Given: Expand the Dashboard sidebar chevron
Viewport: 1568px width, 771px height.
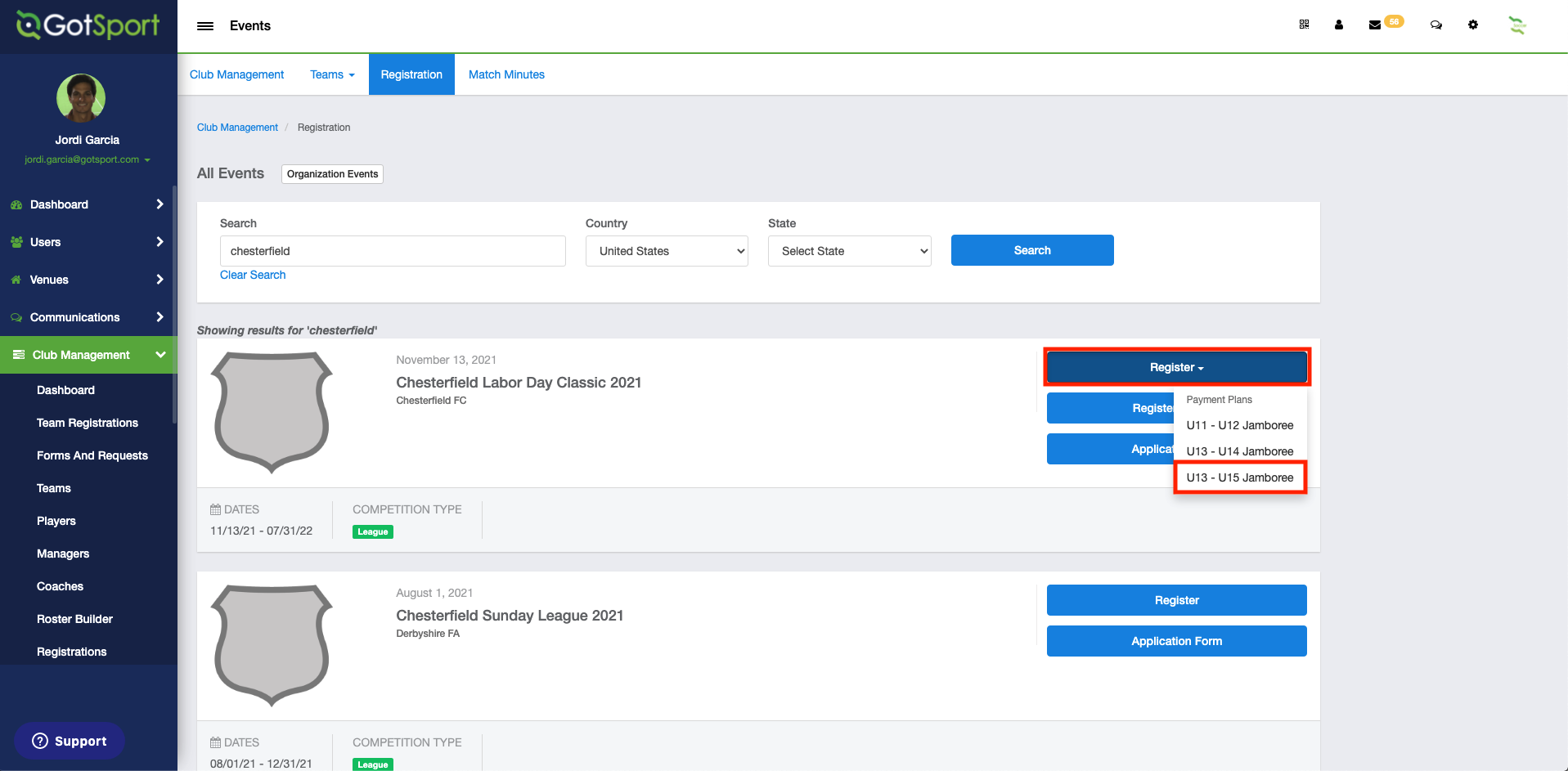Looking at the screenshot, I should coord(159,204).
